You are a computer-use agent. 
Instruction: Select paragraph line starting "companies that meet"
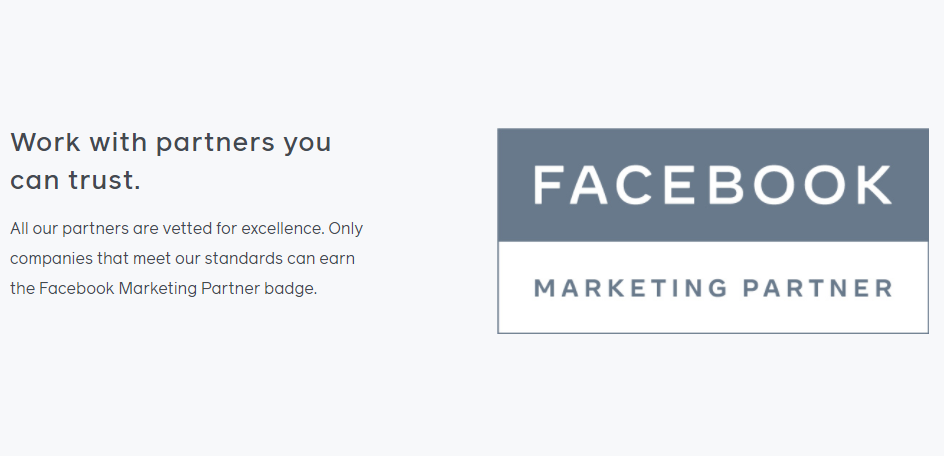click(x=182, y=258)
